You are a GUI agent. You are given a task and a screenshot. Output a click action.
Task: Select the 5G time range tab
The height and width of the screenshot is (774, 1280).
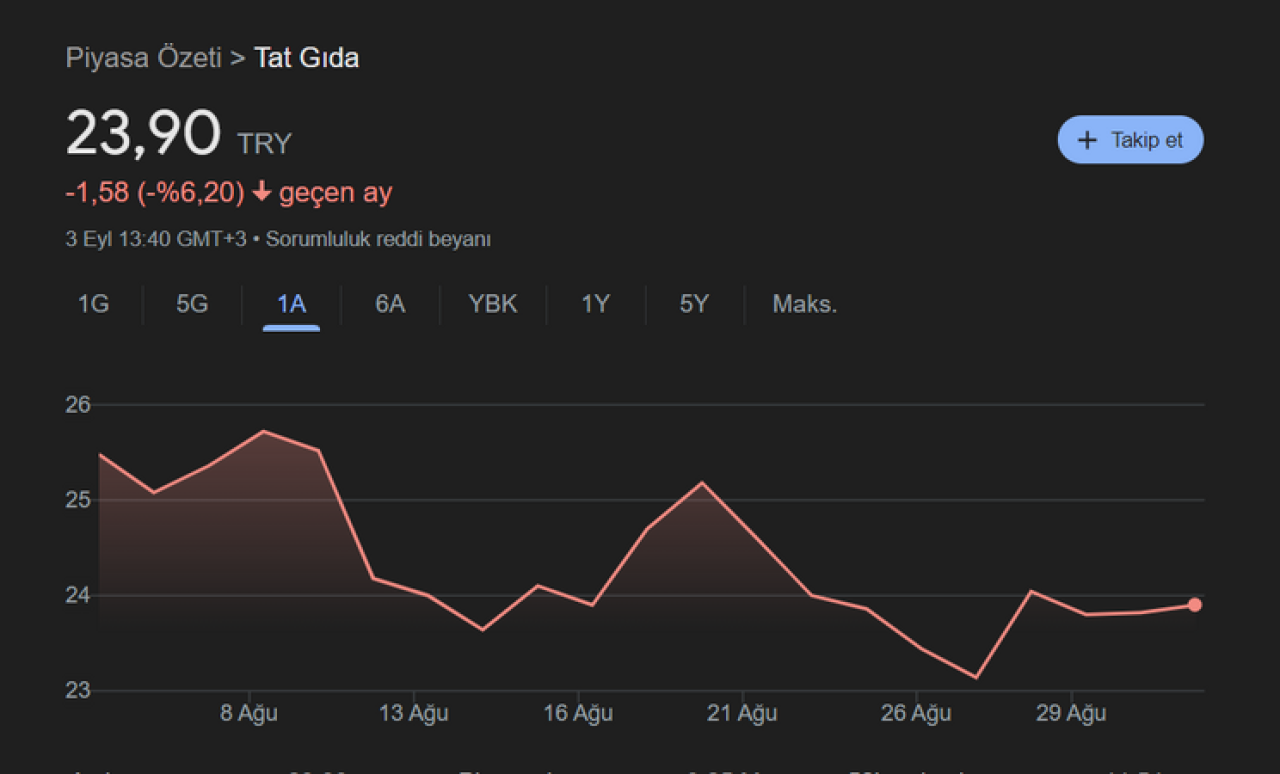(192, 304)
